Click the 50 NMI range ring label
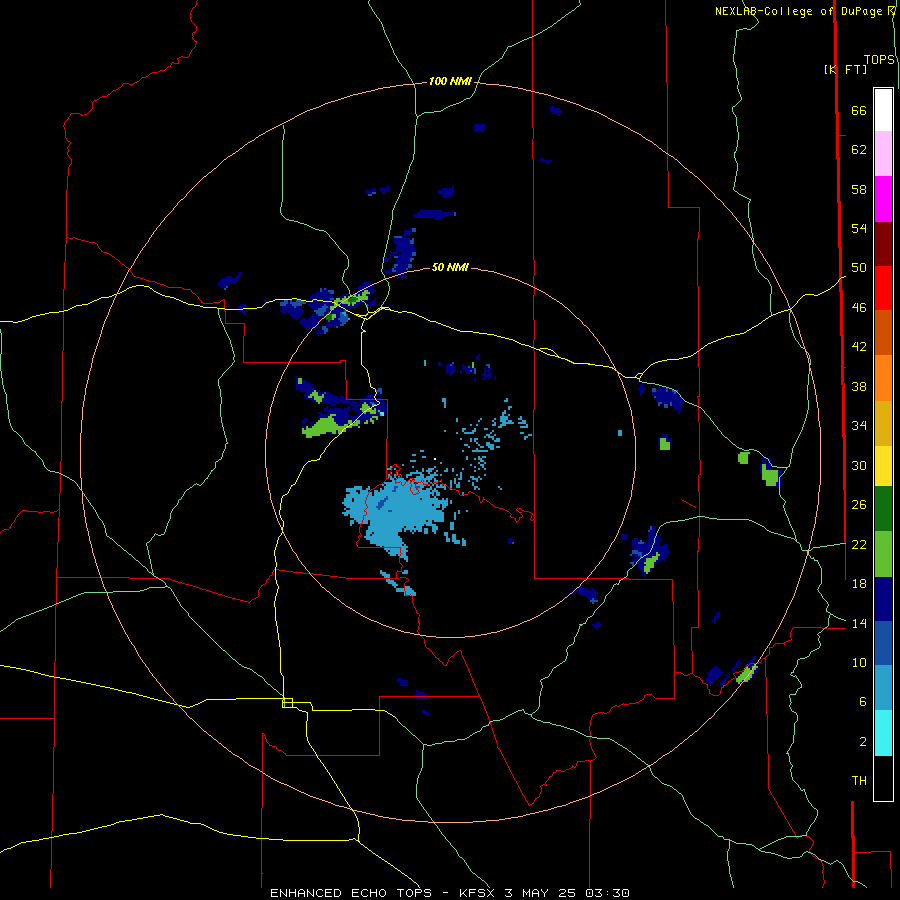This screenshot has width=900, height=900. 450,267
